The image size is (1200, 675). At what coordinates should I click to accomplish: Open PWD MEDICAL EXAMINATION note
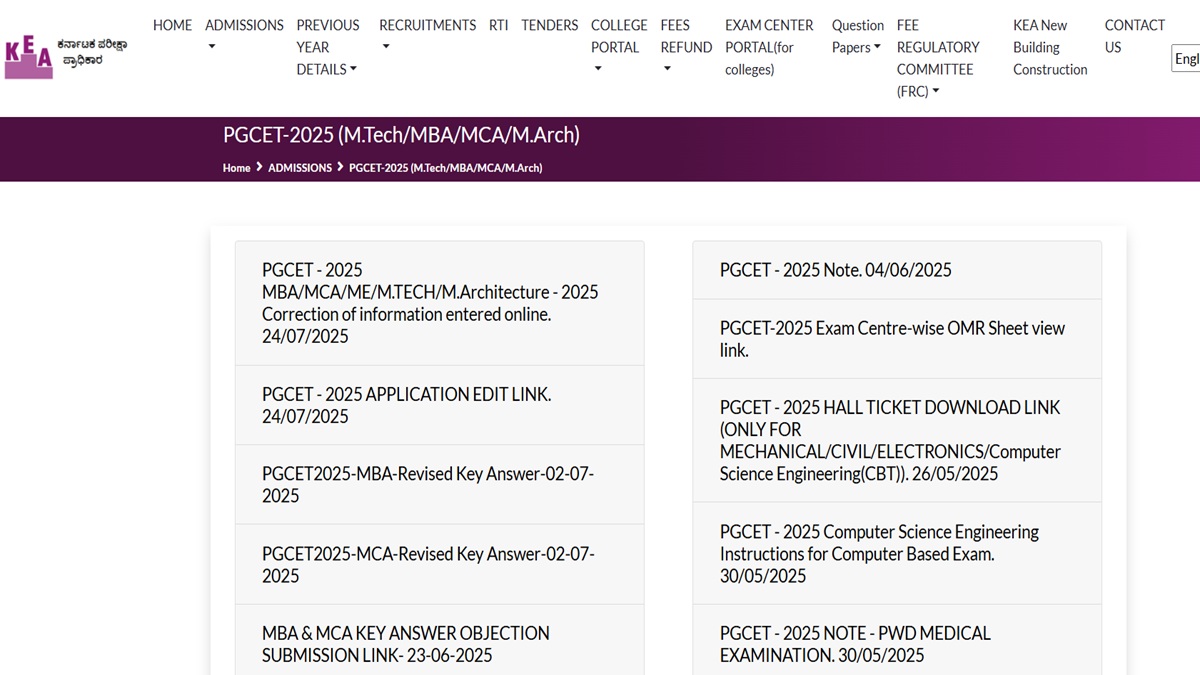[897, 640]
